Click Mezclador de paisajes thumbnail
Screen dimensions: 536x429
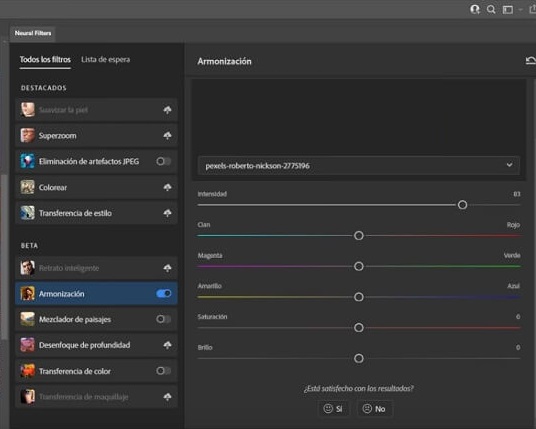[x=27, y=319]
